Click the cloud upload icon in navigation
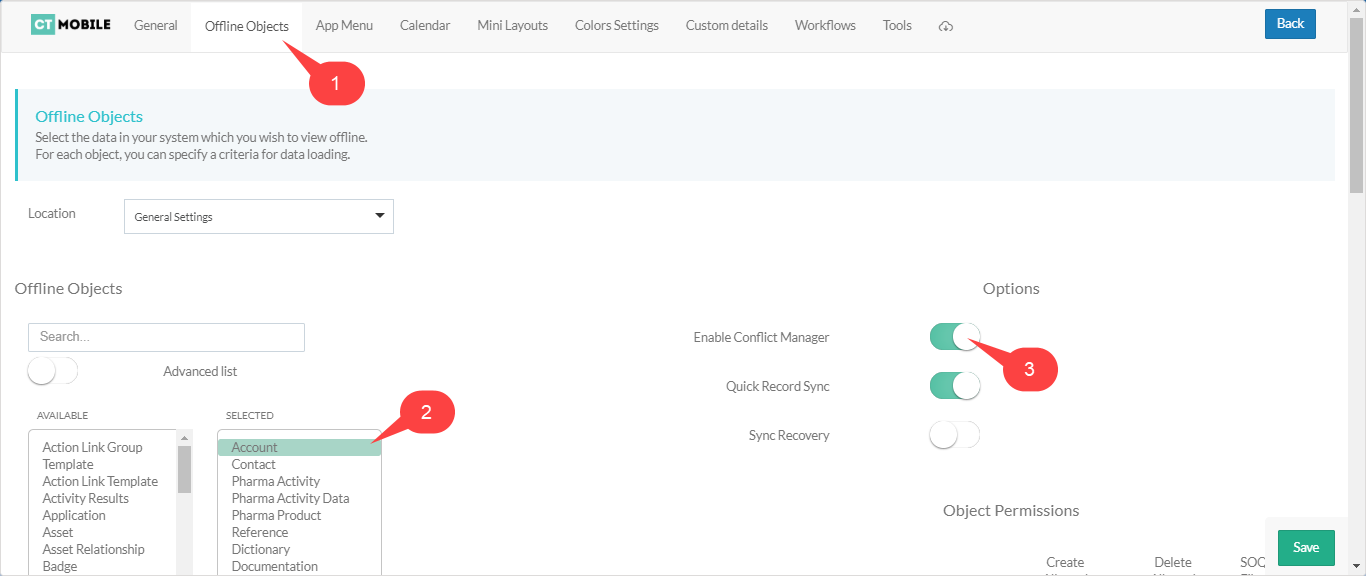The width and height of the screenshot is (1366, 576). pos(945,26)
